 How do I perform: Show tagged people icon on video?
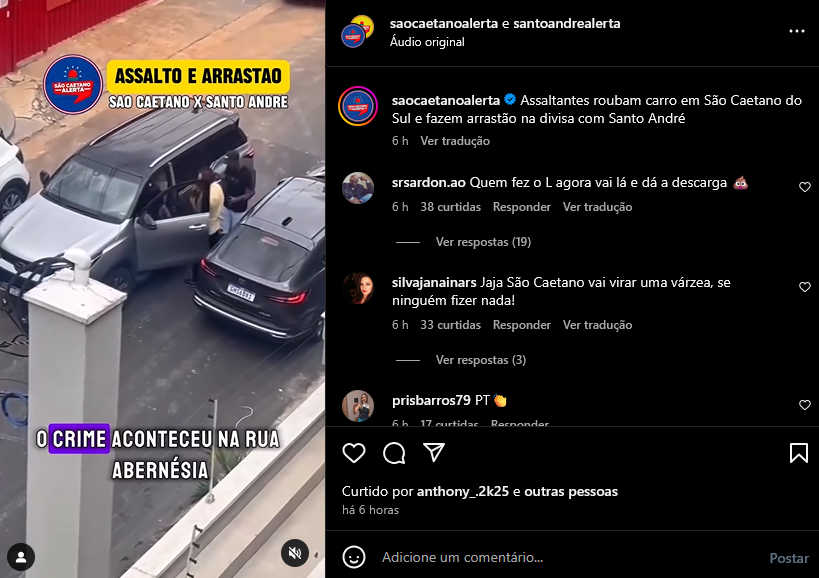point(21,557)
